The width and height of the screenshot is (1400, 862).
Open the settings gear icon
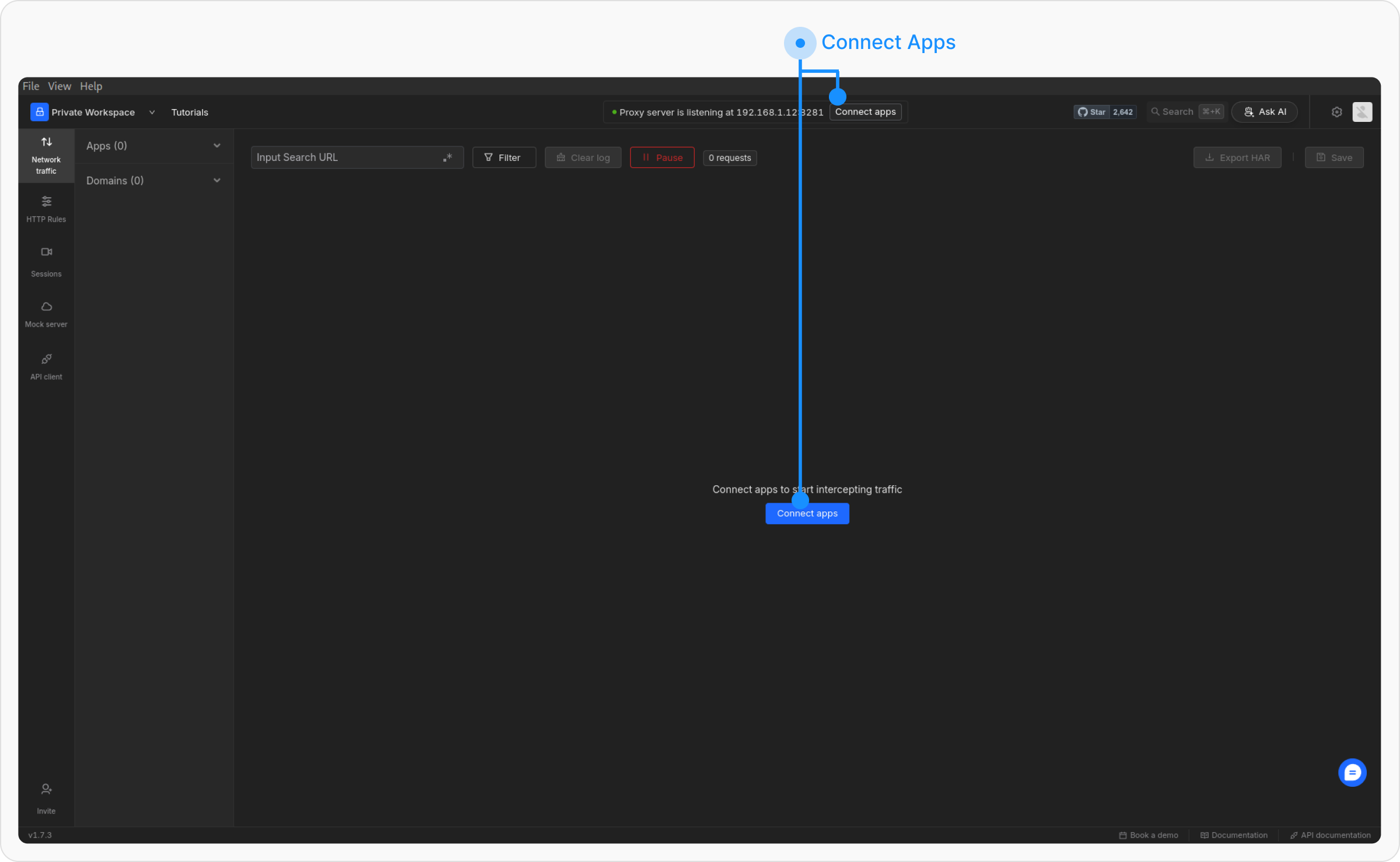(1336, 112)
